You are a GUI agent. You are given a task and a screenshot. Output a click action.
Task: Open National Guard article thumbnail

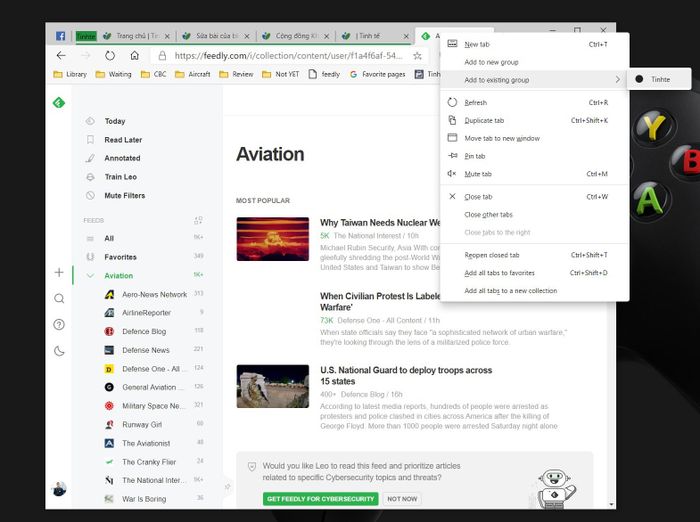coord(273,386)
